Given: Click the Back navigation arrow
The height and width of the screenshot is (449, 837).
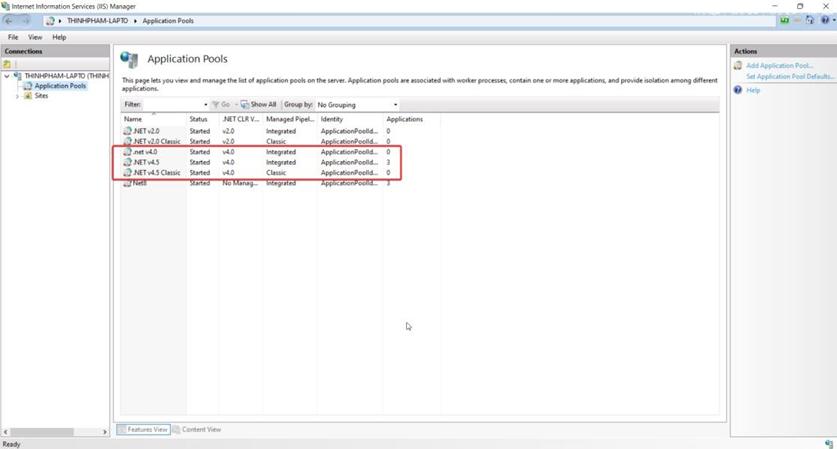Looking at the screenshot, I should point(10,20).
